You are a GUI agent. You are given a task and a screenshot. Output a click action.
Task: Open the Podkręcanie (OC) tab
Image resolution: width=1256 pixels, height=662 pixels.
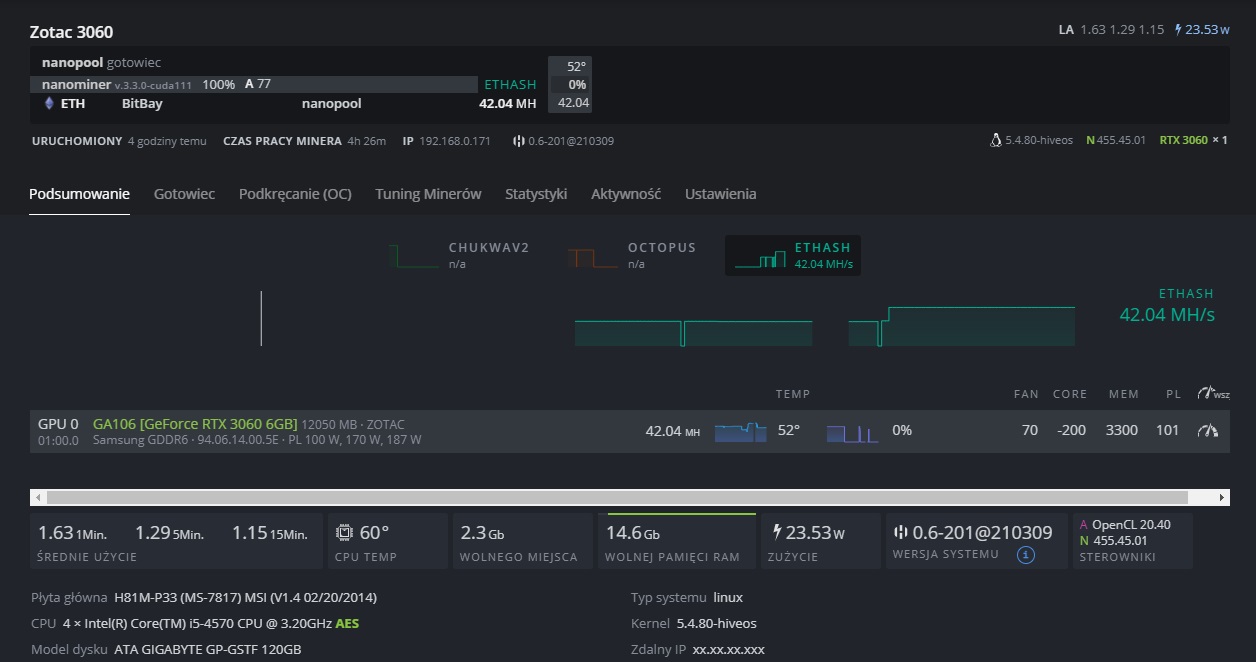click(x=295, y=194)
